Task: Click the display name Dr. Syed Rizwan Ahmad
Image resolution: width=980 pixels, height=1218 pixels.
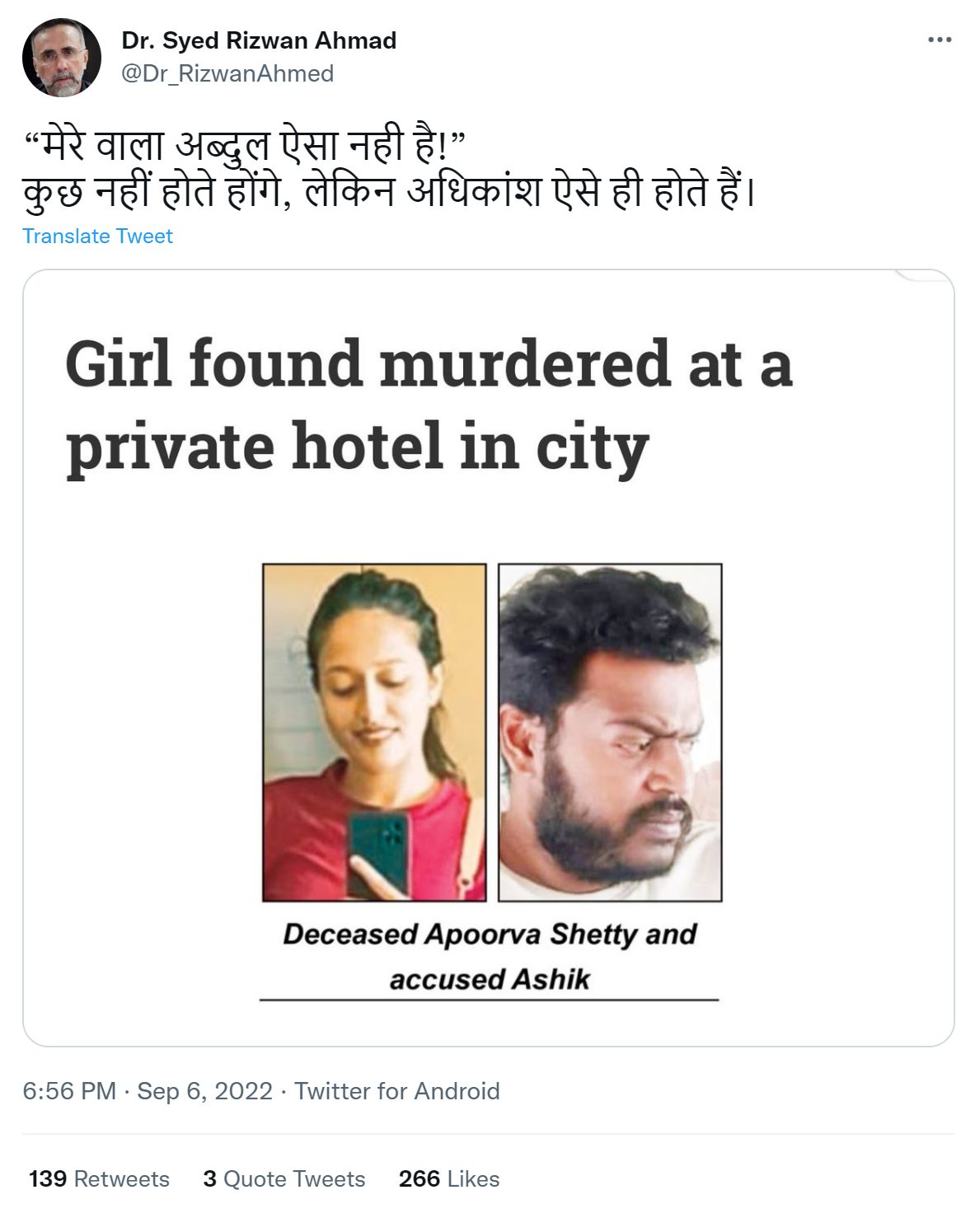Action: (x=259, y=40)
